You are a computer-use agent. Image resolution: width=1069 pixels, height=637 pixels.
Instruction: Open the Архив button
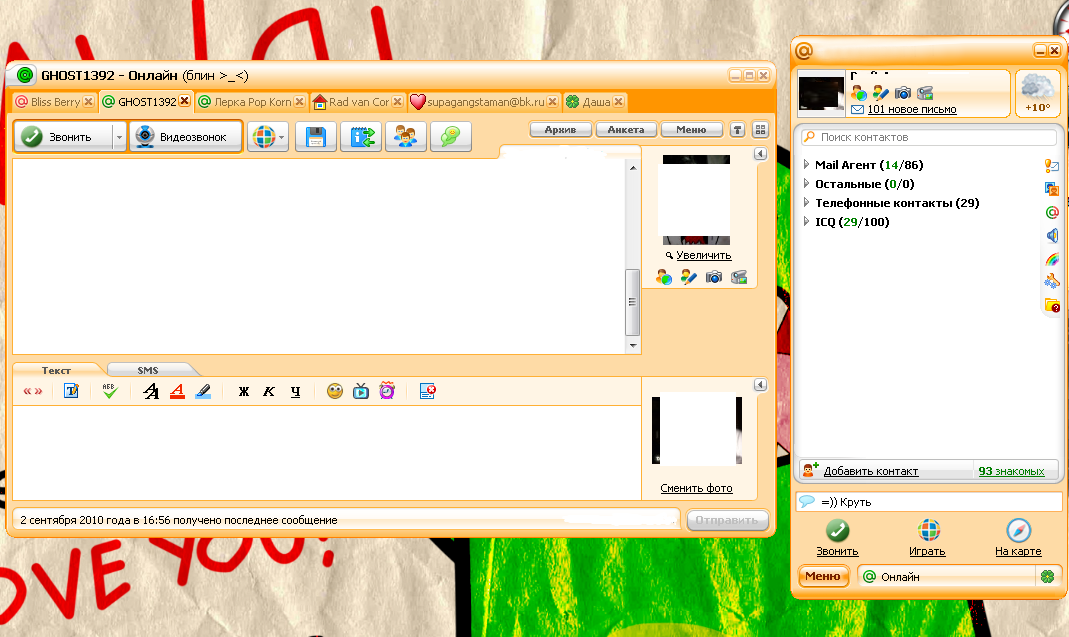coord(560,130)
